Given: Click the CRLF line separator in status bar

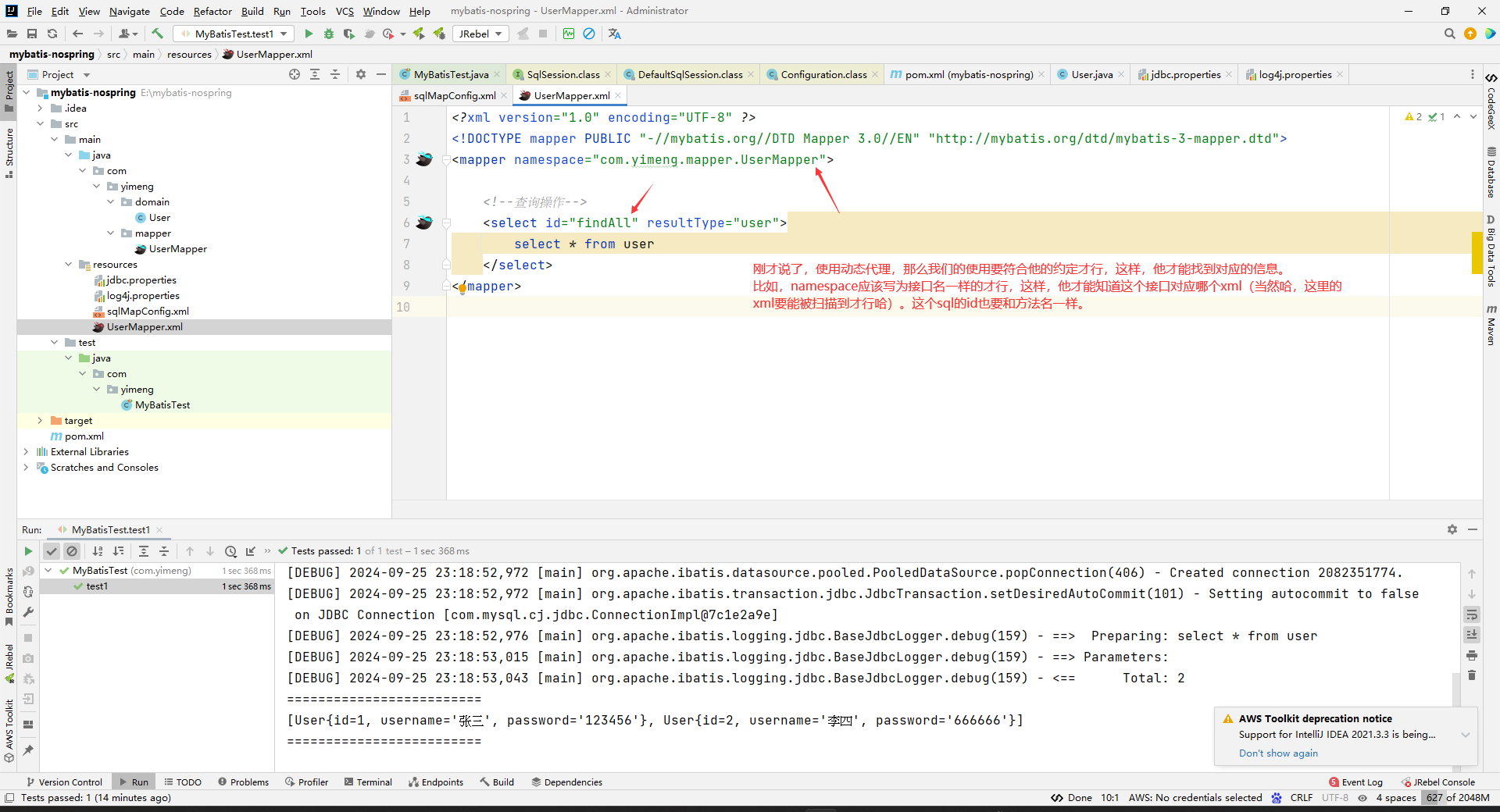Looking at the screenshot, I should pos(1302,797).
